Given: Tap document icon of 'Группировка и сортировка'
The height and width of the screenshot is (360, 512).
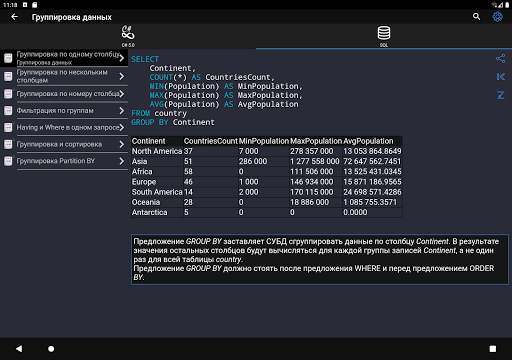Looking at the screenshot, I should 8,144.
